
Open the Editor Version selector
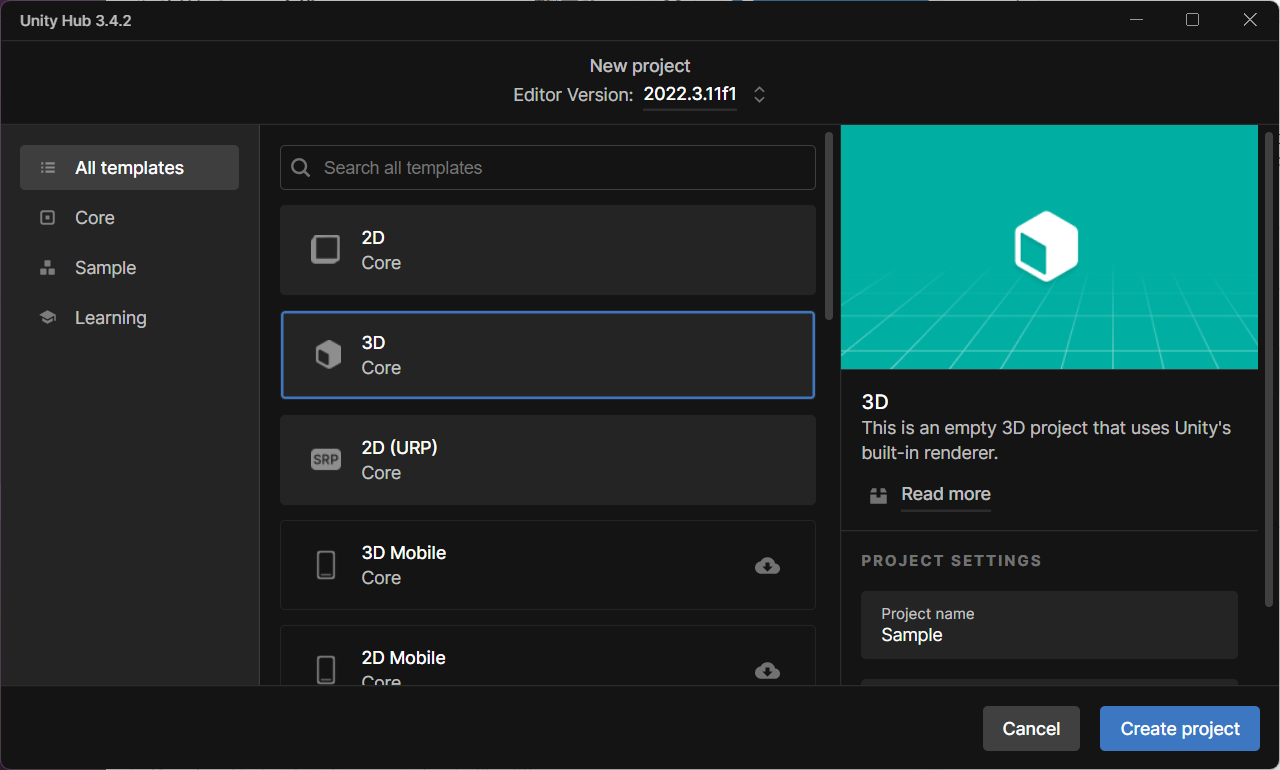690,94
